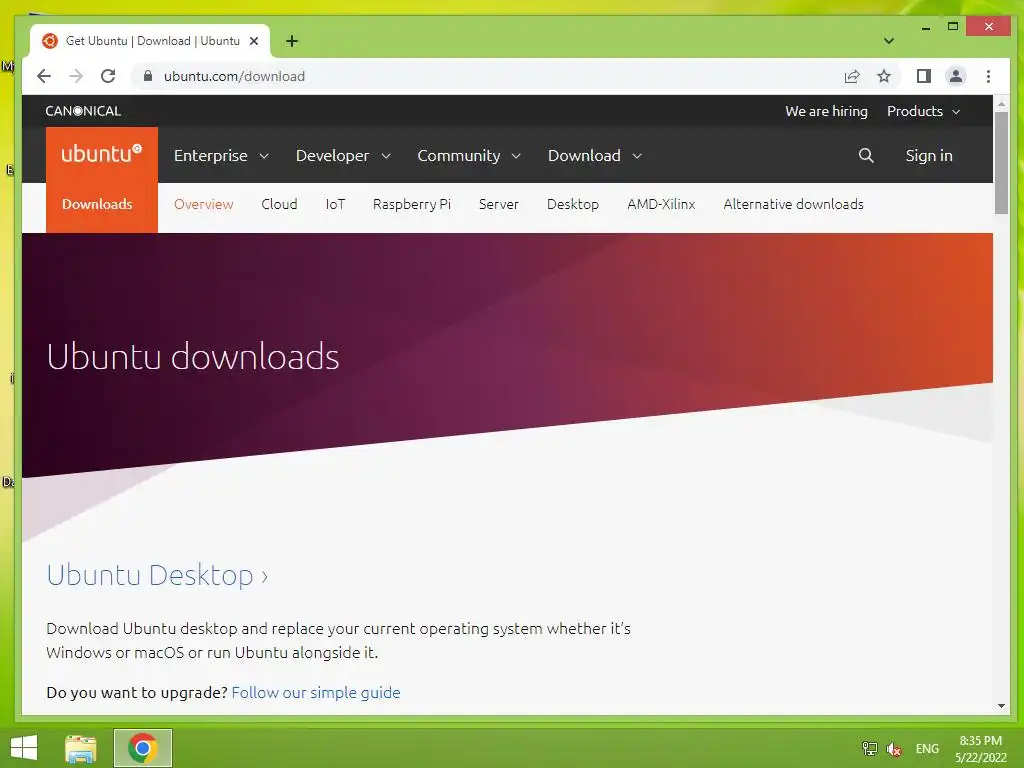Open the Chrome profile avatar

pos(955,76)
